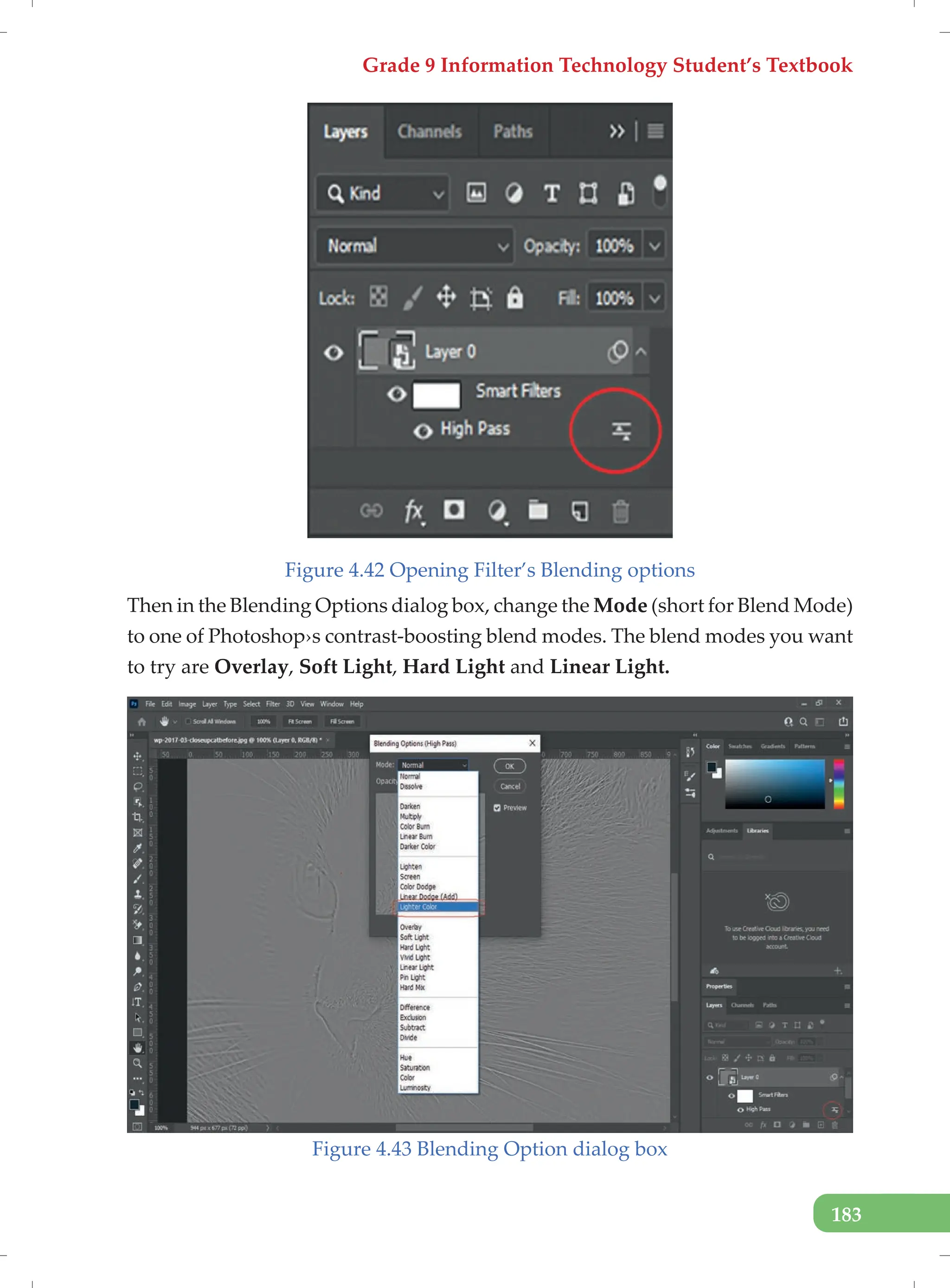The width and height of the screenshot is (950, 1288).
Task: Select the Crop tool in Photoshop toolbar
Action: [137, 817]
